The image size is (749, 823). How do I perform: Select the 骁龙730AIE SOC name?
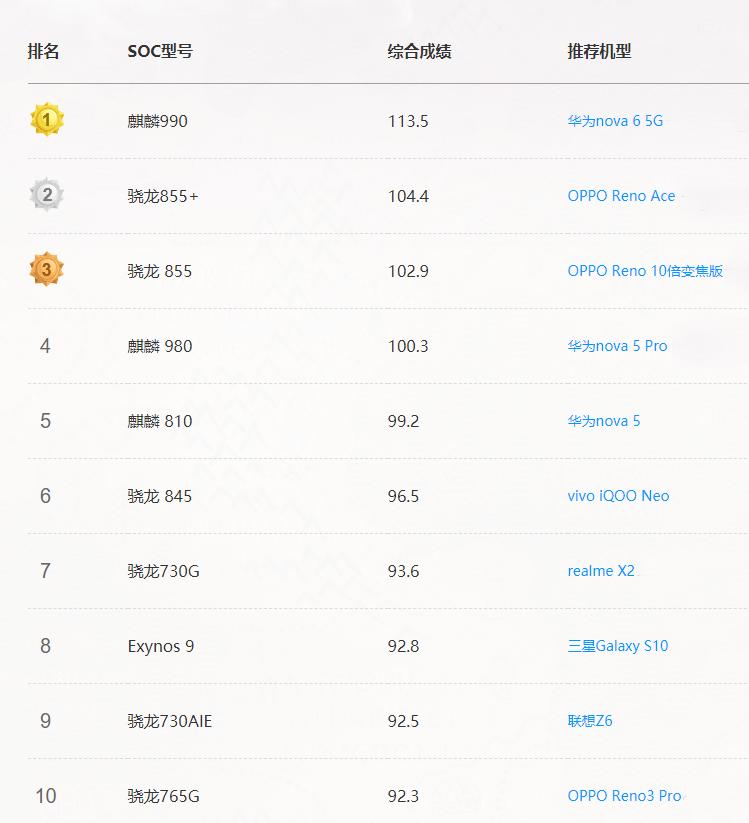(x=170, y=721)
